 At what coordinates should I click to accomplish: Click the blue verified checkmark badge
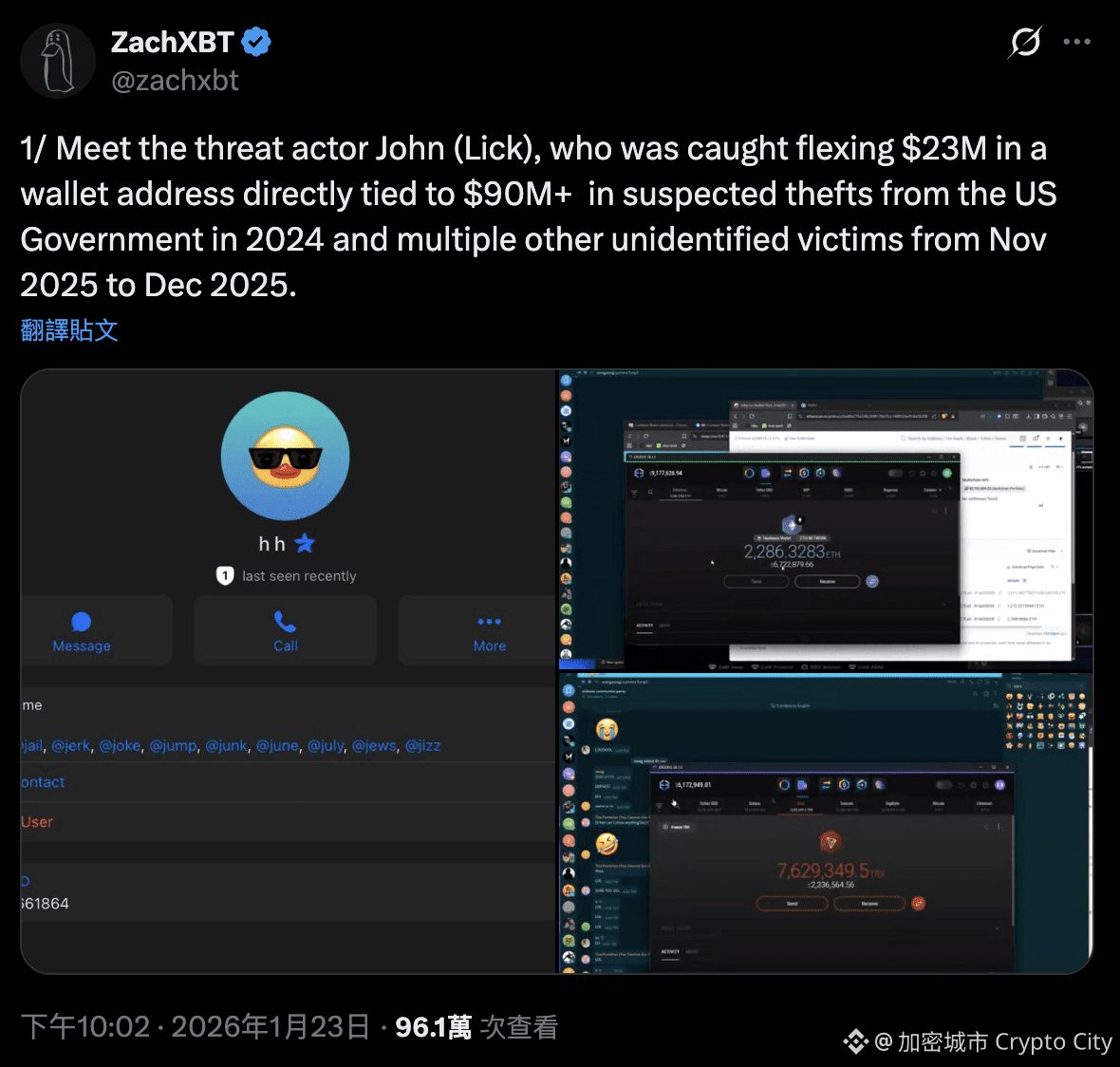click(255, 42)
